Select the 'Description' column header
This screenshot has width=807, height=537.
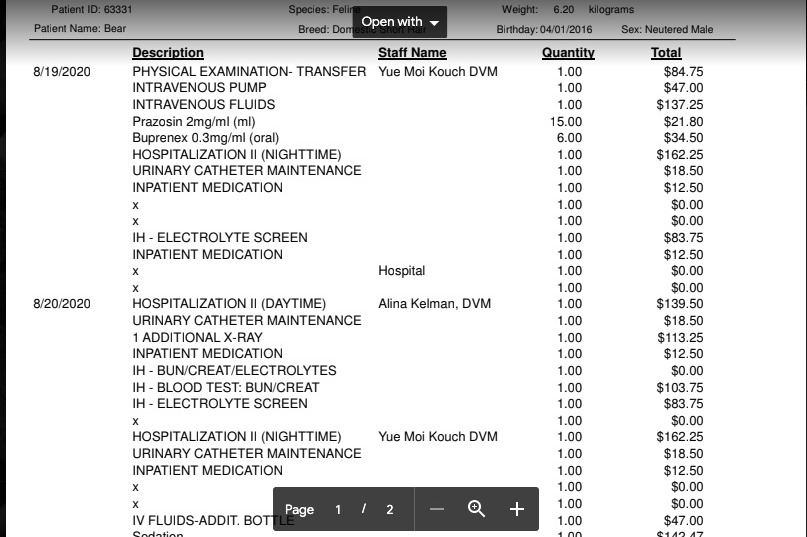click(168, 53)
